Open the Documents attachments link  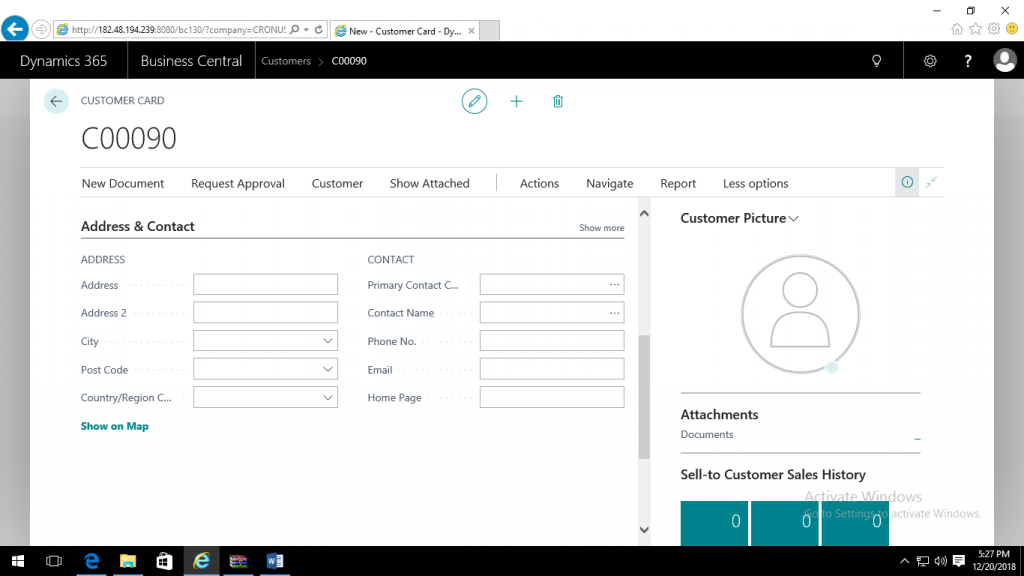707,434
